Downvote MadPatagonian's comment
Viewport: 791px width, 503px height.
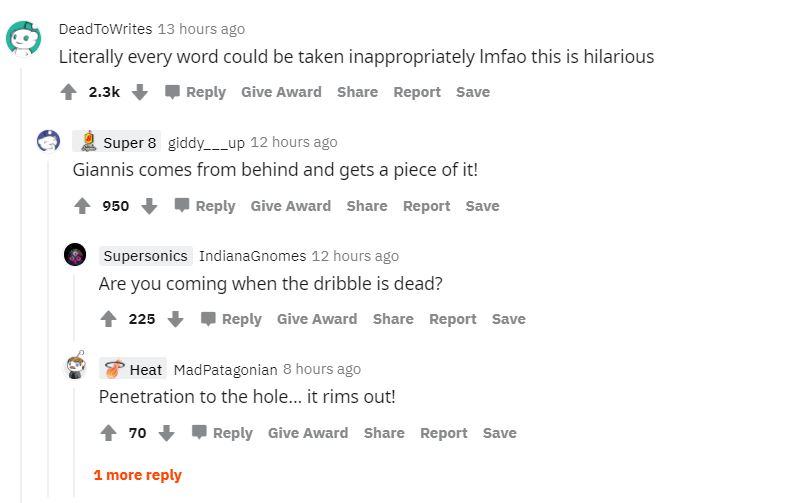167,433
